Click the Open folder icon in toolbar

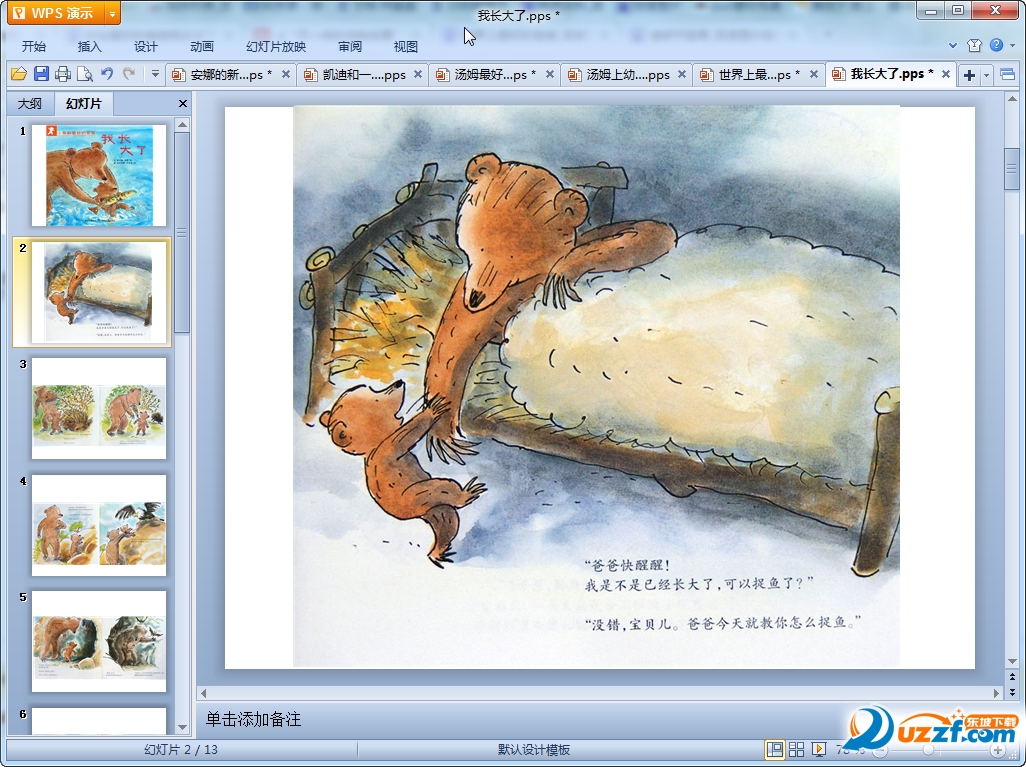18,74
